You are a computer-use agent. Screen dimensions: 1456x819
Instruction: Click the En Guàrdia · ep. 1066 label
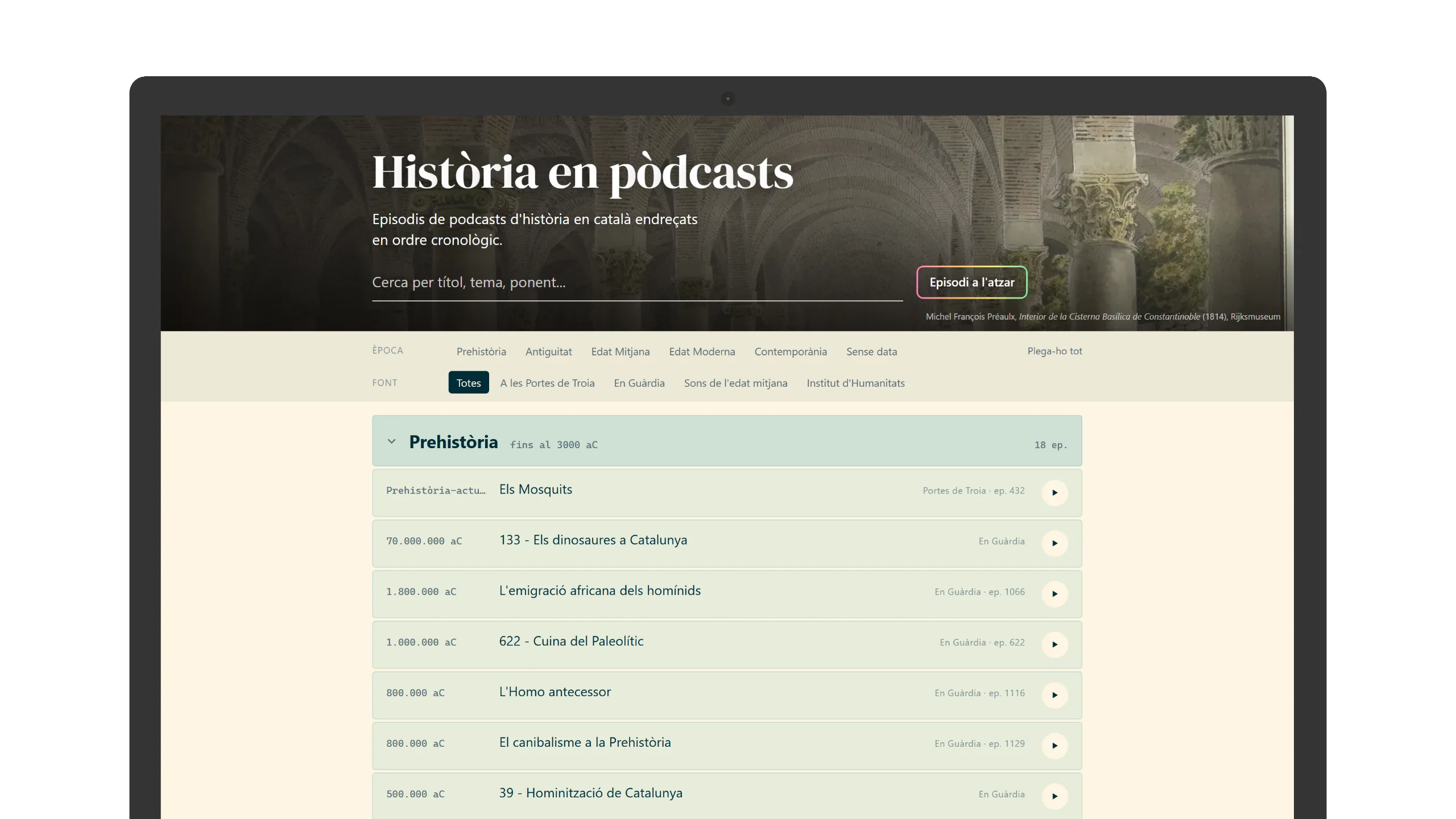point(979,592)
